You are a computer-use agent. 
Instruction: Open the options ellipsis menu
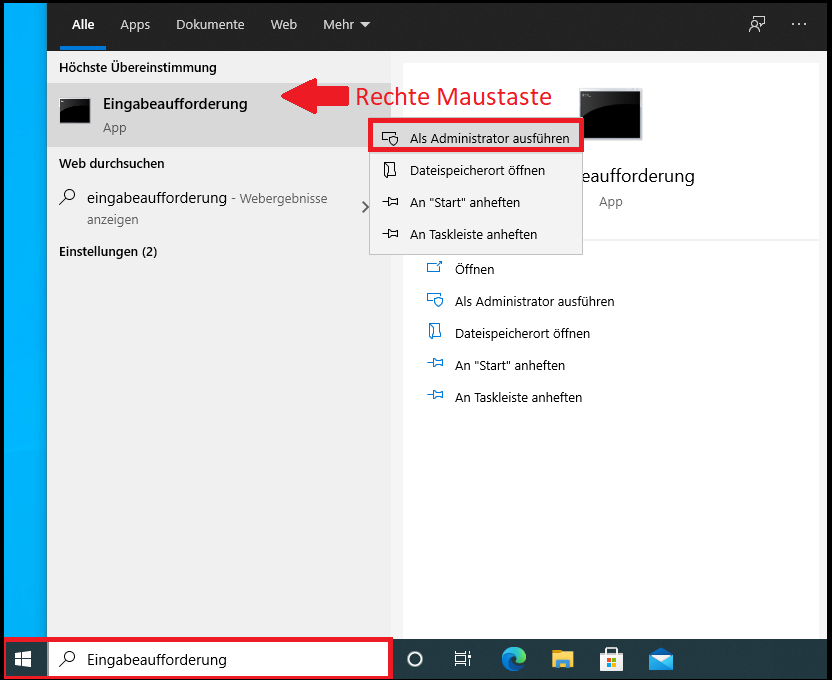pos(800,24)
